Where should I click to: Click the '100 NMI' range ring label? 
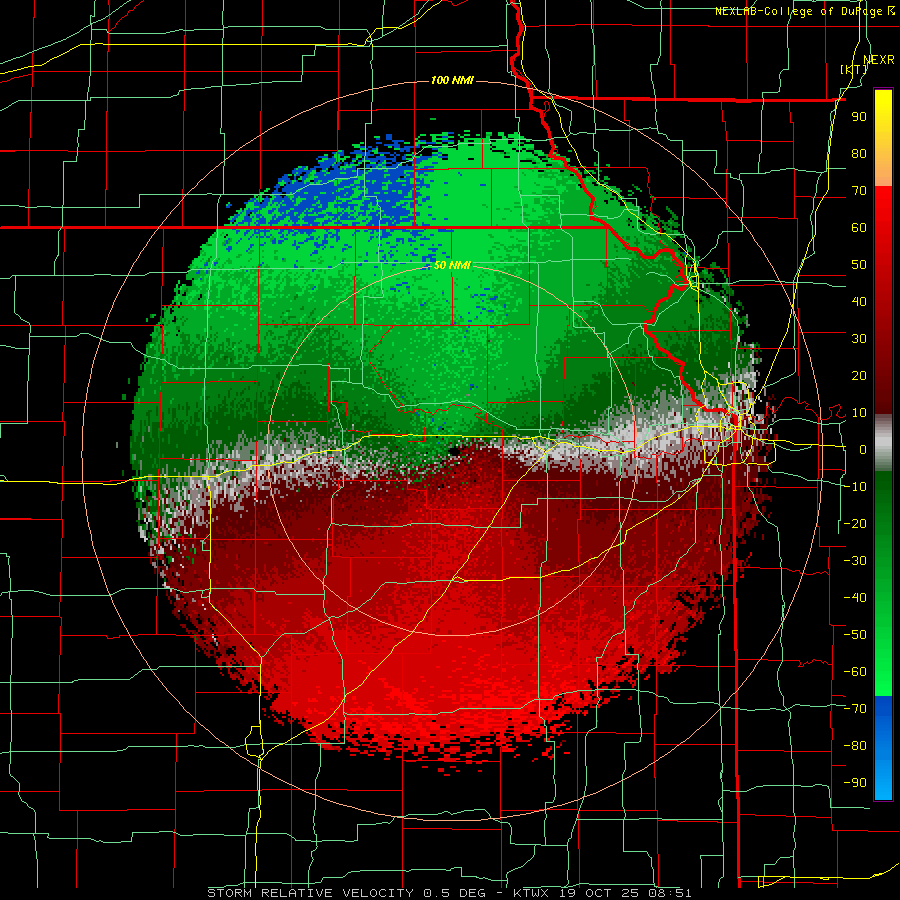tap(452, 80)
